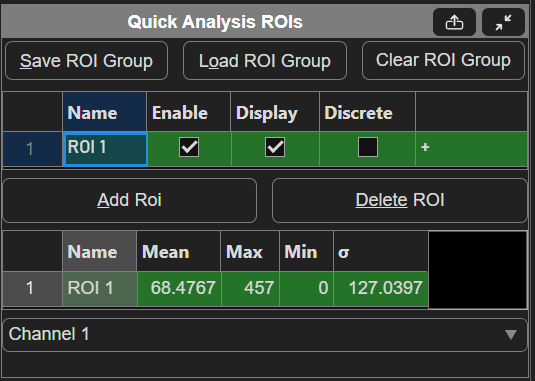Collapse the Quick Analysis ROIs panel

[x=503, y=22]
